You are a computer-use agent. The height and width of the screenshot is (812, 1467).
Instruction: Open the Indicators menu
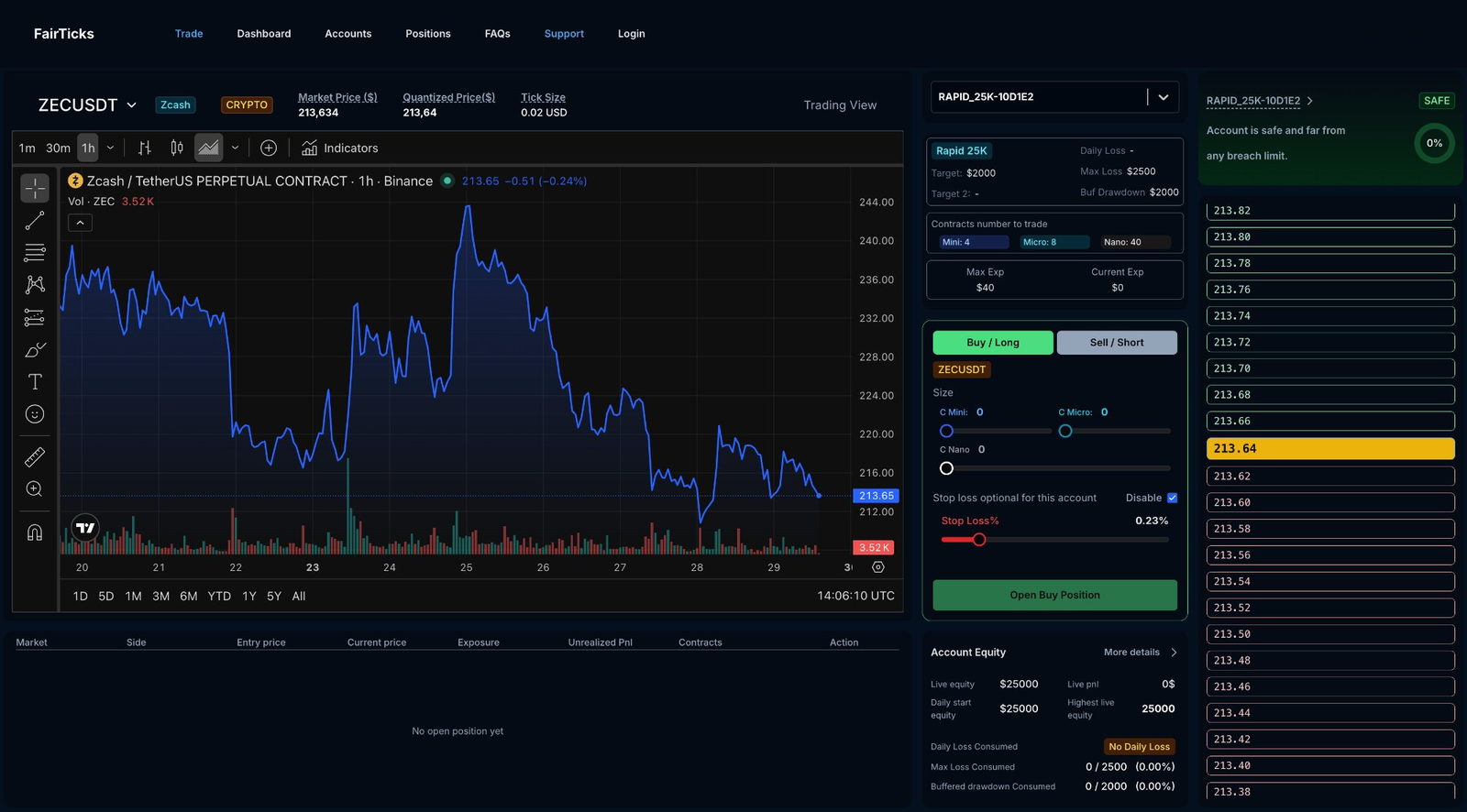click(340, 148)
